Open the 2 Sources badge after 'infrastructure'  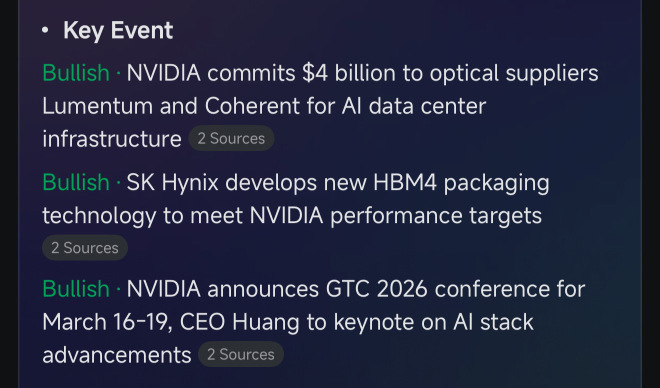pyautogui.click(x=231, y=138)
